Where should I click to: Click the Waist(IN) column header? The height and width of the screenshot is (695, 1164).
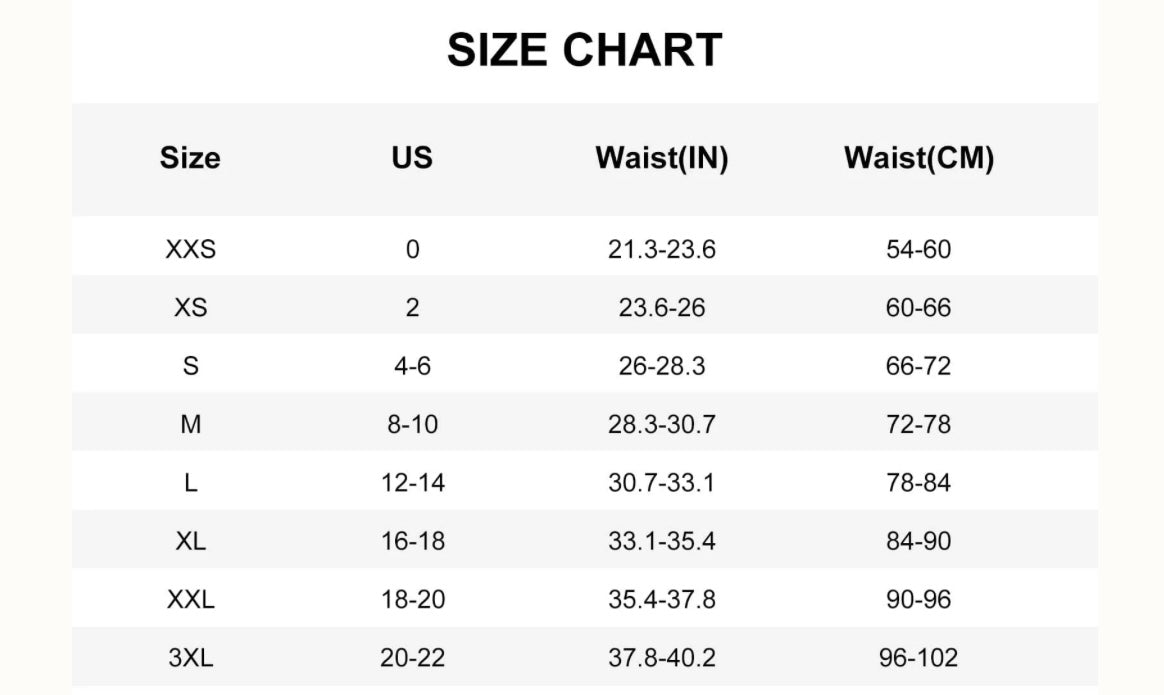point(661,158)
